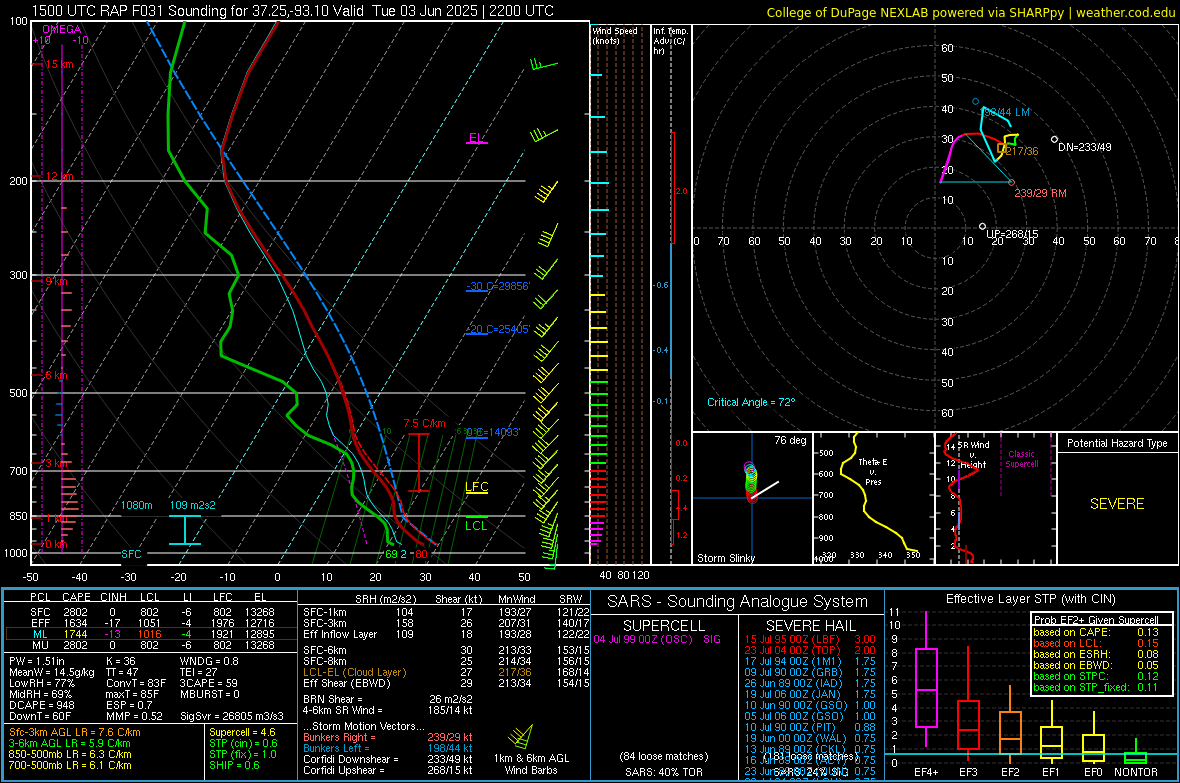Click the SFC-1km SRH row

[446, 612]
